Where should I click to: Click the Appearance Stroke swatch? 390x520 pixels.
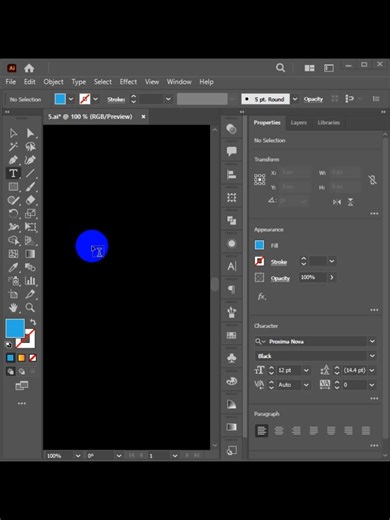(x=259, y=261)
